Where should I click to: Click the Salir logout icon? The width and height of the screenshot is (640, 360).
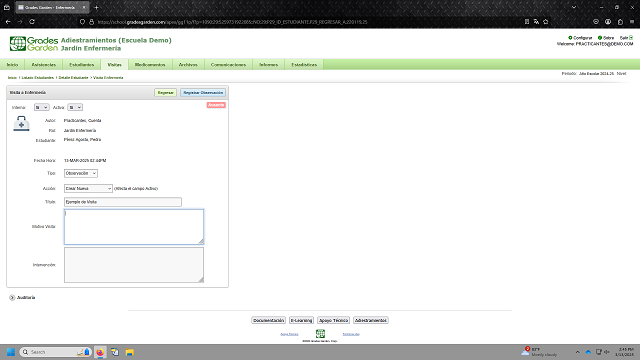(631, 38)
